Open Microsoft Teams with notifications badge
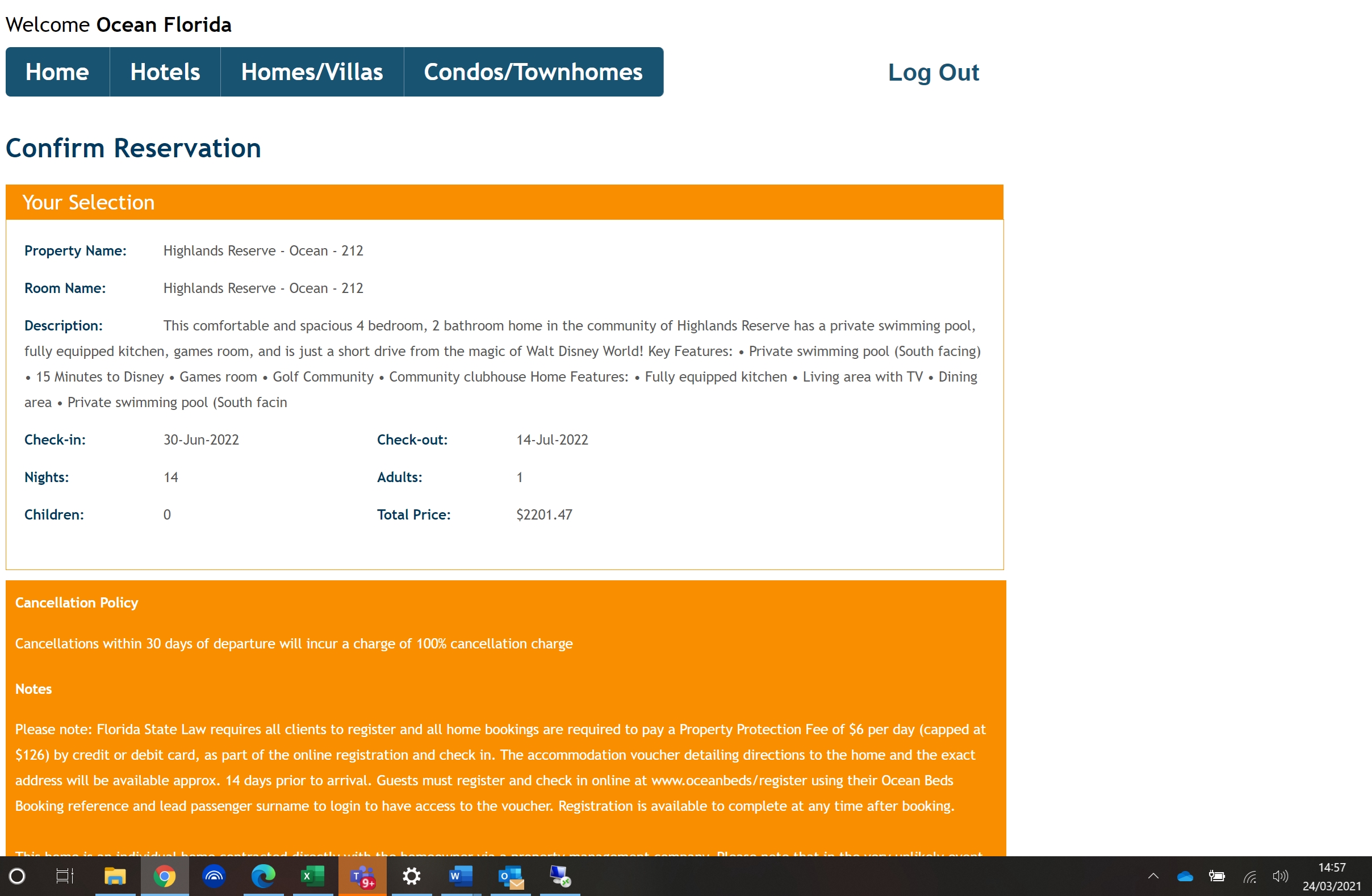Viewport: 1372px width, 896px height. point(362,876)
